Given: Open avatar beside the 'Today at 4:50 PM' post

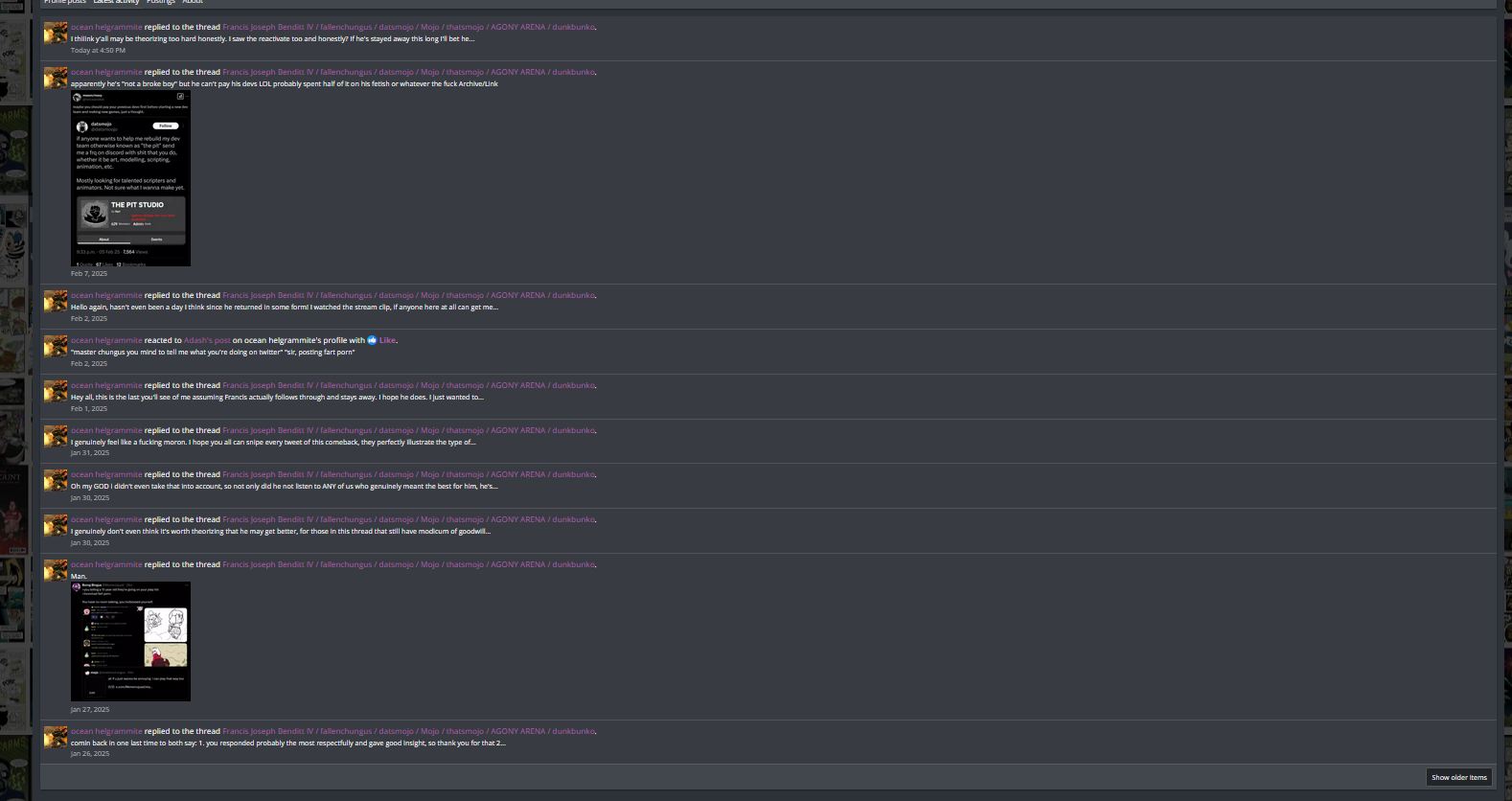Looking at the screenshot, I should point(56,33).
